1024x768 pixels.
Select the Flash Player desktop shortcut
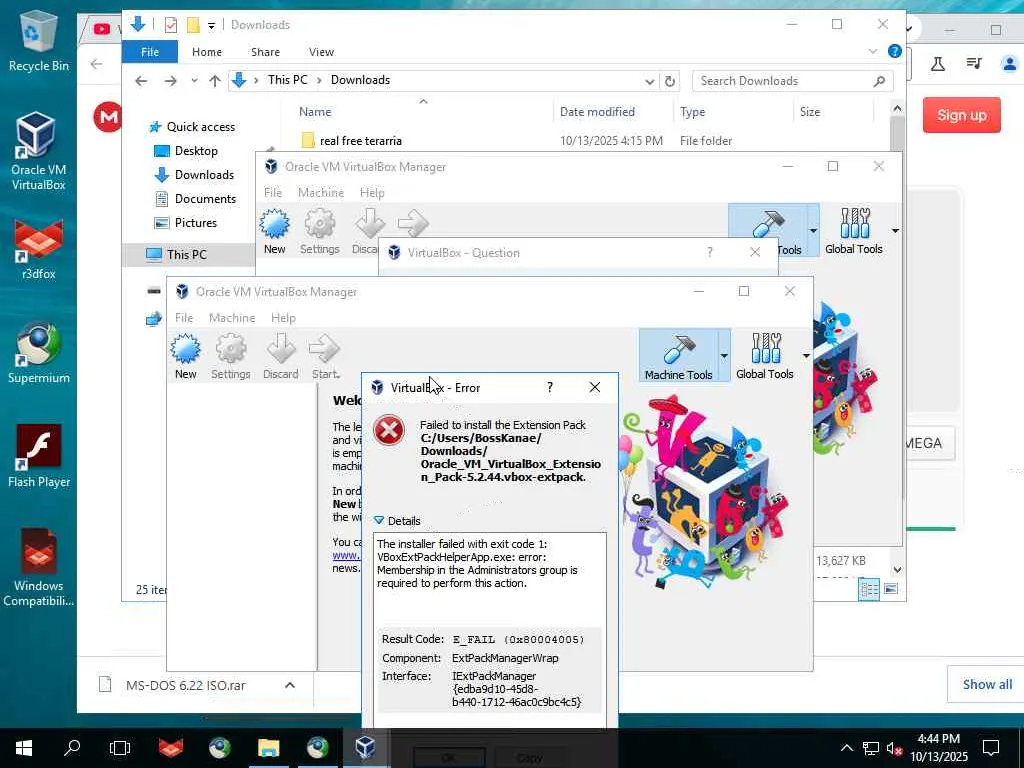coord(39,456)
